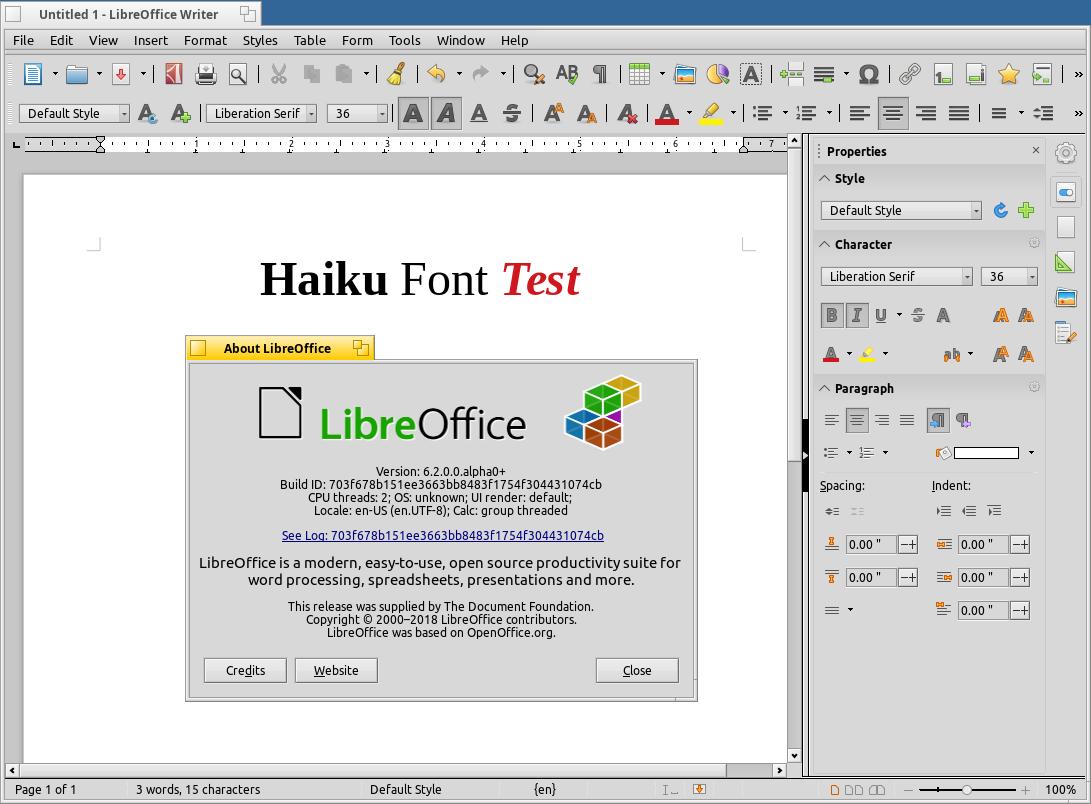Open the Styles menu
Viewport: 1091px width, 804px height.
tap(260, 40)
